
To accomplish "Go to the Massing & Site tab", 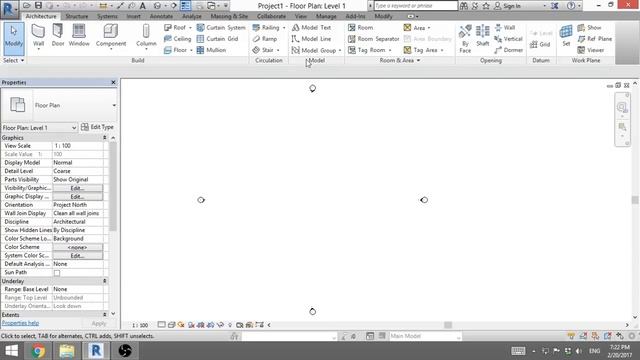I will [229, 16].
